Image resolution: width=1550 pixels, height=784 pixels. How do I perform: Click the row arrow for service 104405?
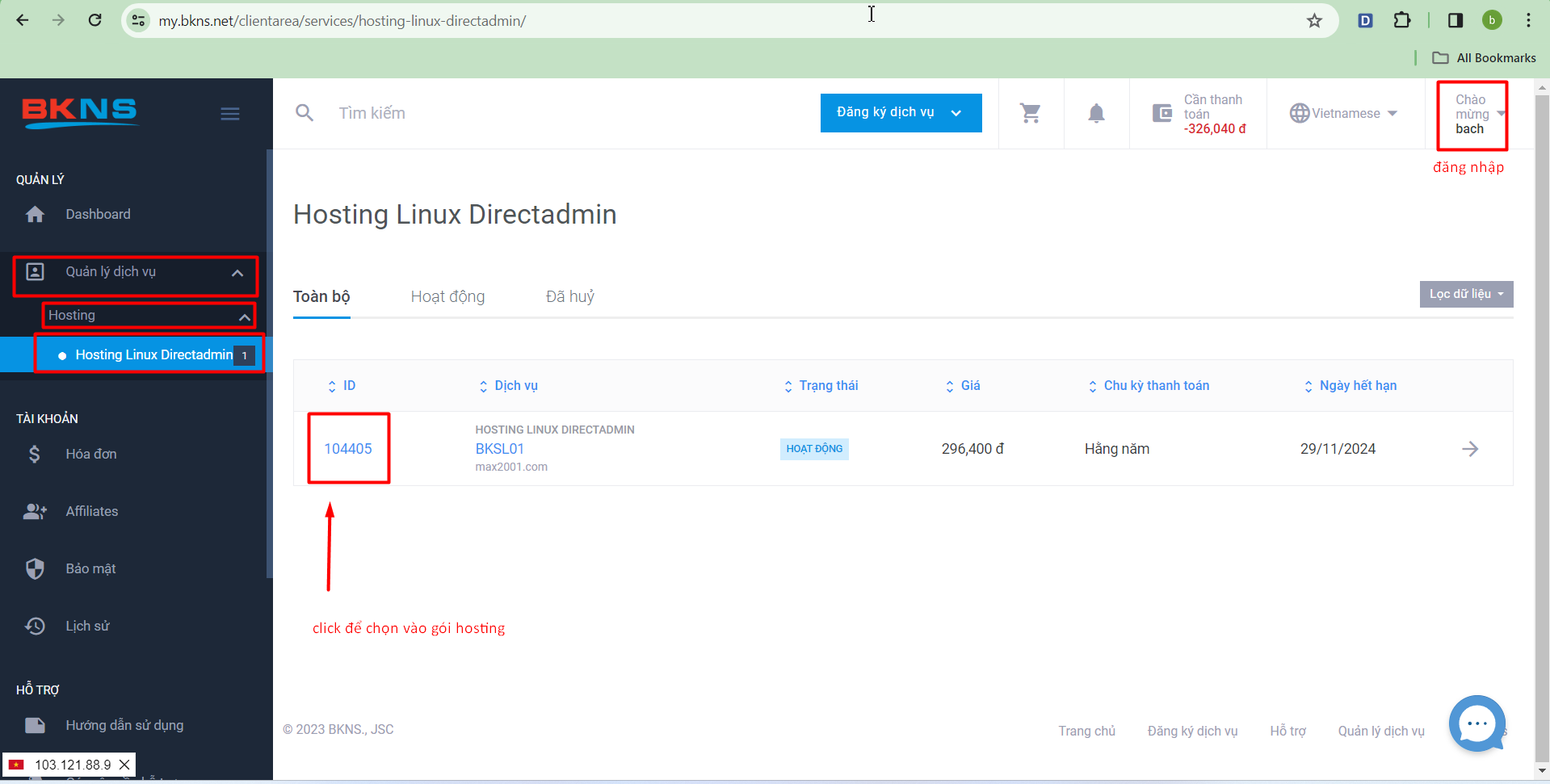tap(1470, 449)
